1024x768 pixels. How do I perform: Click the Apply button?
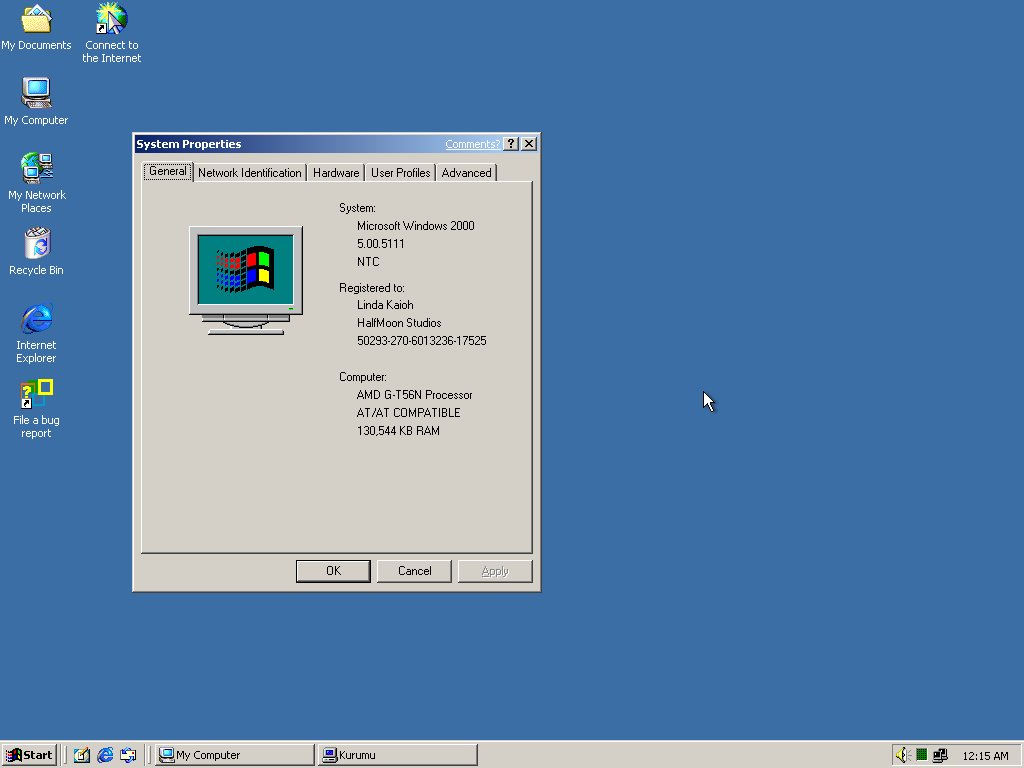[495, 571]
